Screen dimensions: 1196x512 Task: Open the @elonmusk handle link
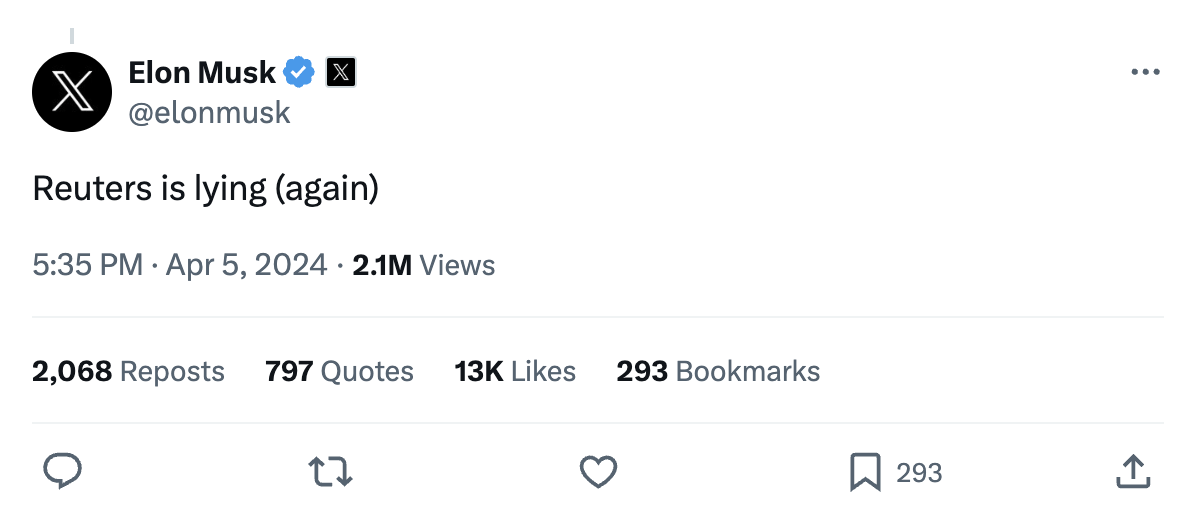click(x=209, y=112)
